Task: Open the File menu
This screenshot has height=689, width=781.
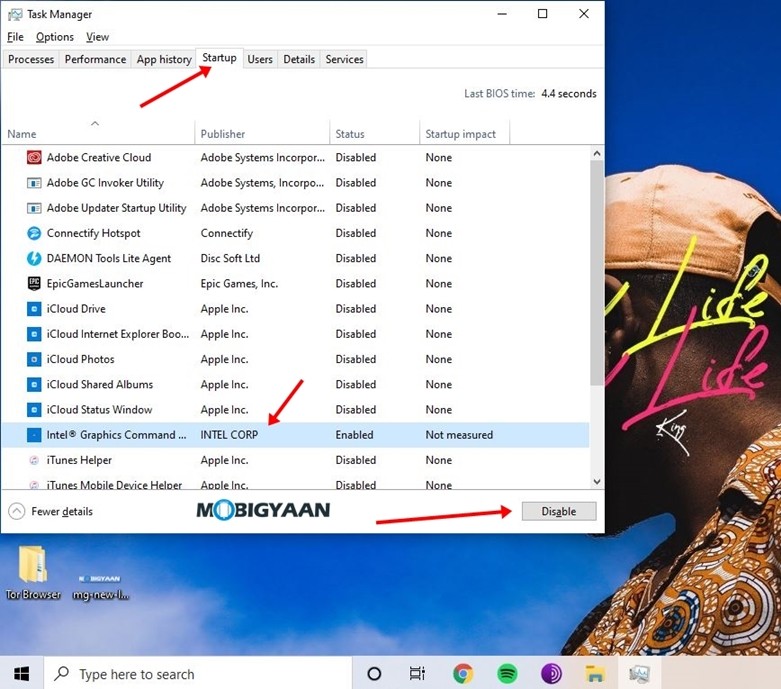Action: (x=15, y=37)
